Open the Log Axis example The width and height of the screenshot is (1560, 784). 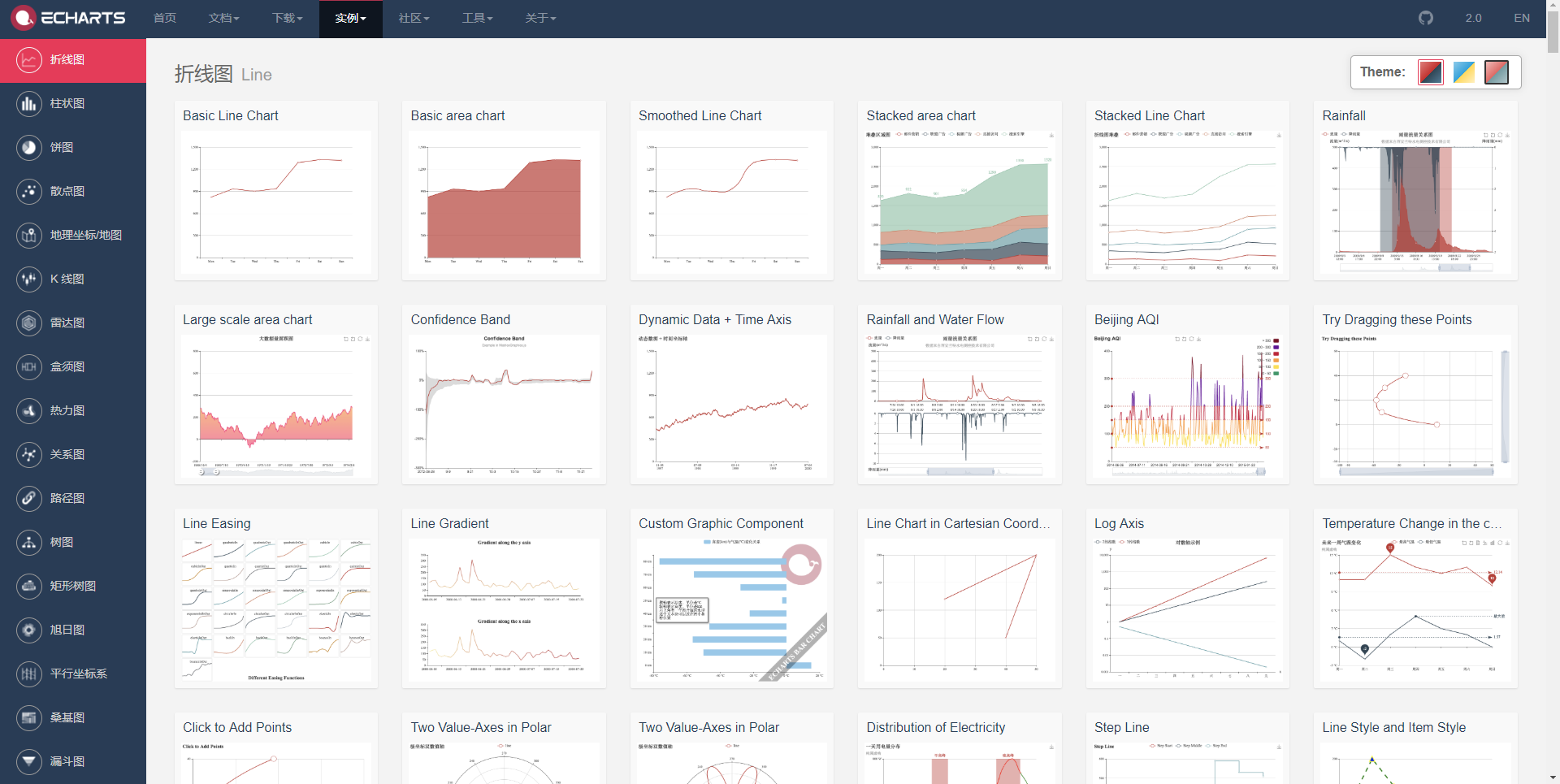[x=1188, y=599]
